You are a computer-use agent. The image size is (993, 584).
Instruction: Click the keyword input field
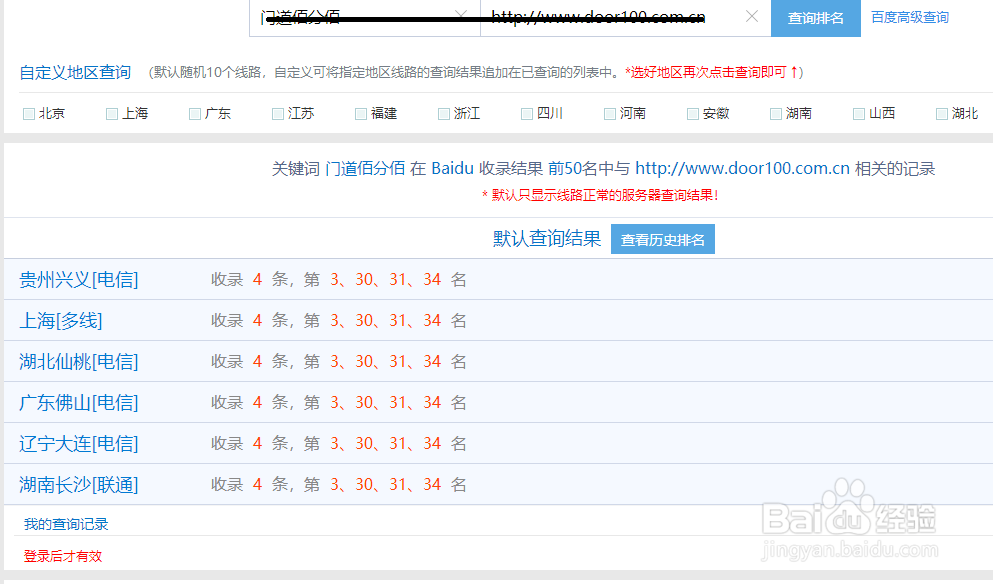pos(365,18)
